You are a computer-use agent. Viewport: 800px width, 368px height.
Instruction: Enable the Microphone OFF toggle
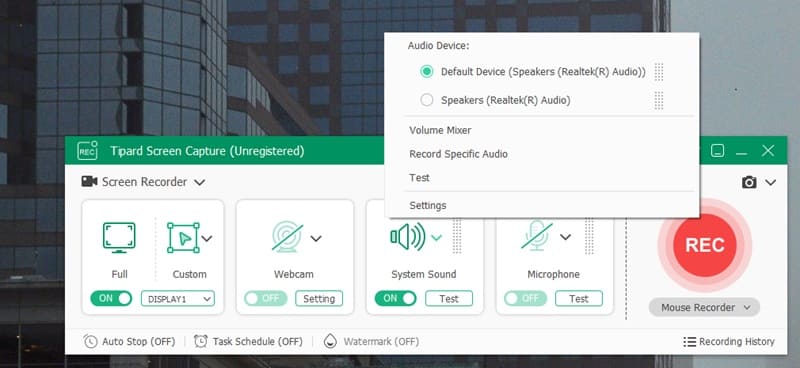tap(525, 299)
